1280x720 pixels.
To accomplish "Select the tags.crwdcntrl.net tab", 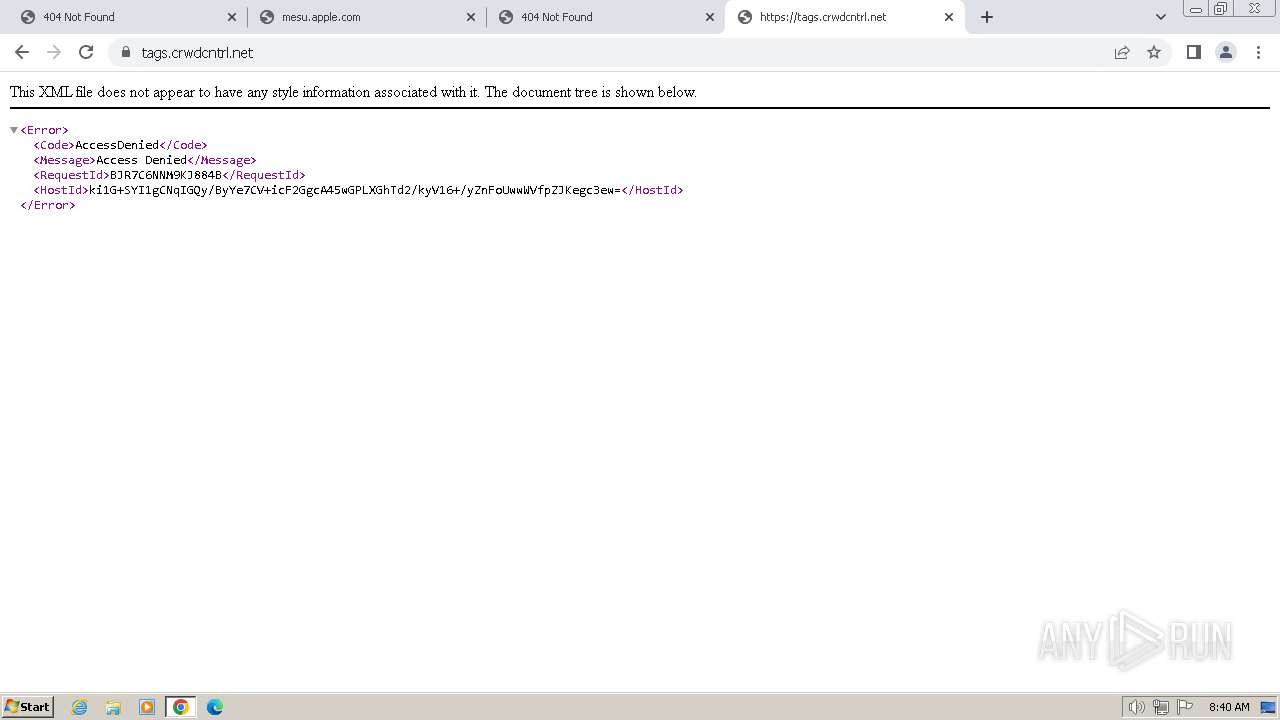I will 845,17.
